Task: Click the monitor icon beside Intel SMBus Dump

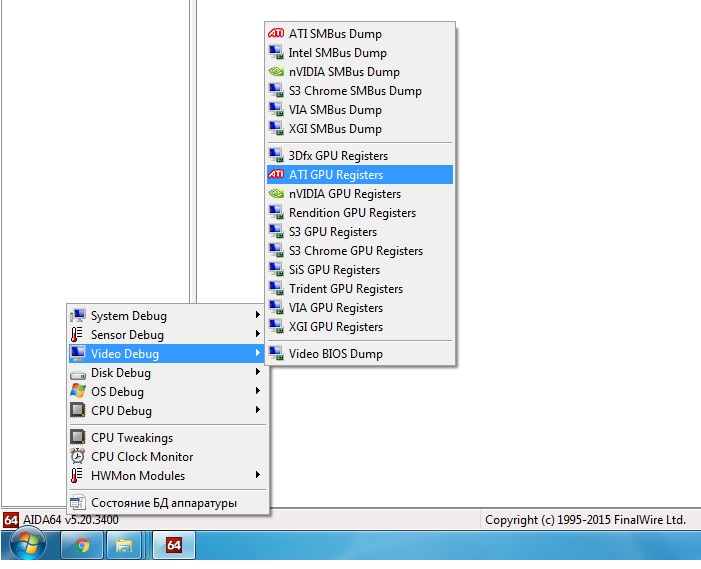Action: click(276, 53)
